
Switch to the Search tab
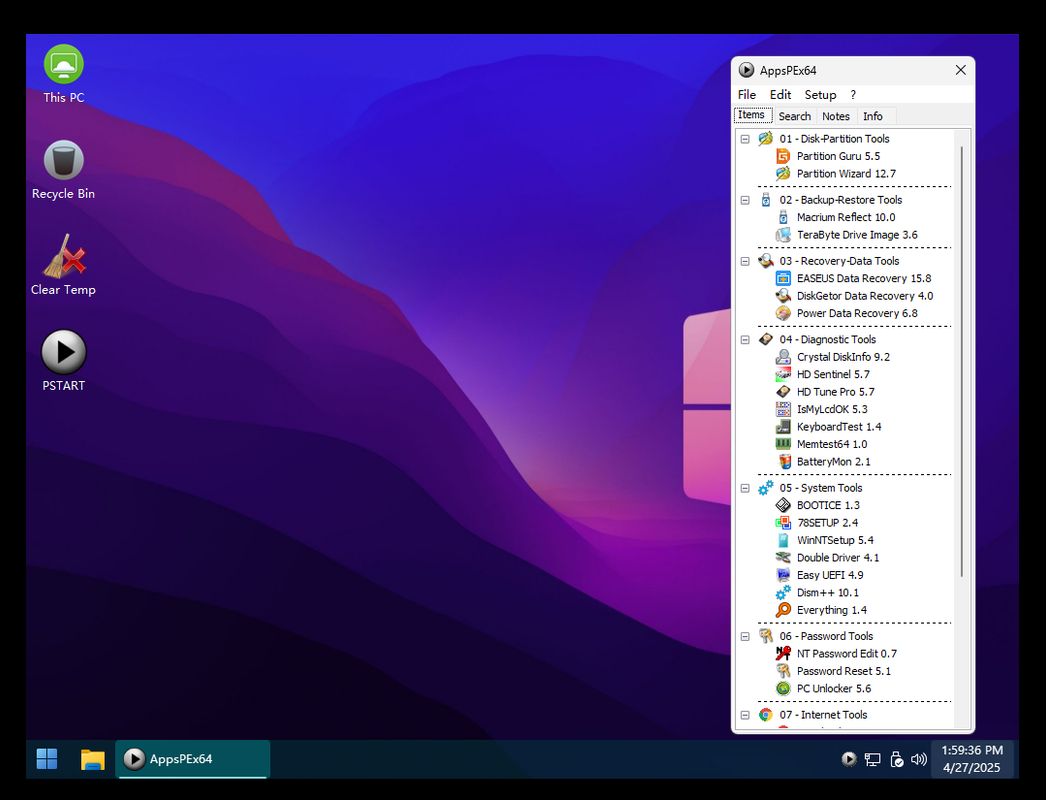click(x=795, y=116)
